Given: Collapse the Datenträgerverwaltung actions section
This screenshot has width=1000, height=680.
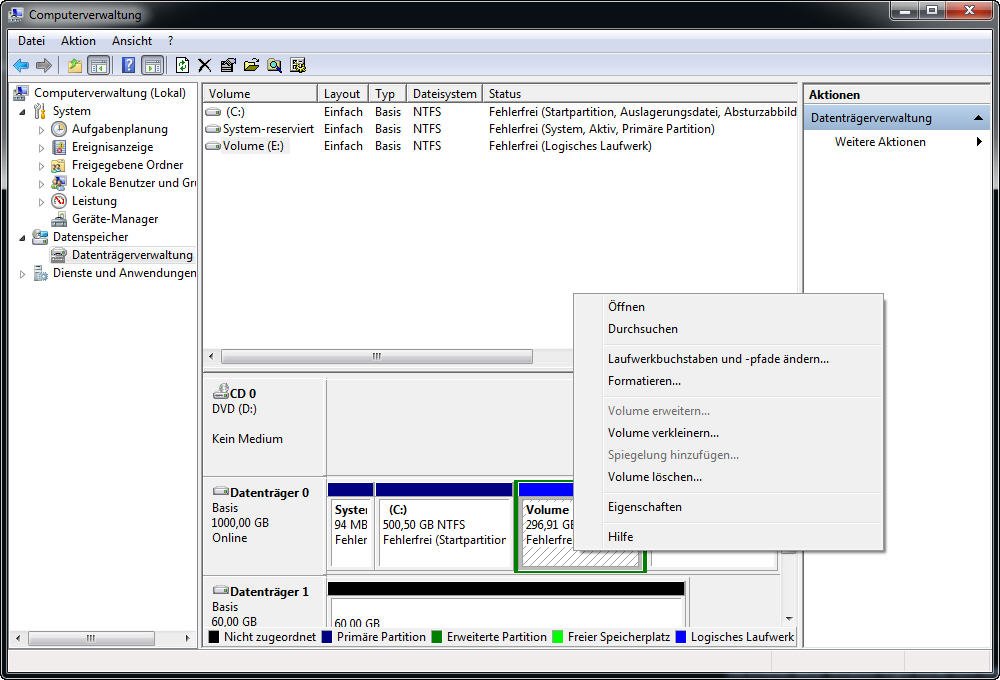Looking at the screenshot, I should [978, 118].
